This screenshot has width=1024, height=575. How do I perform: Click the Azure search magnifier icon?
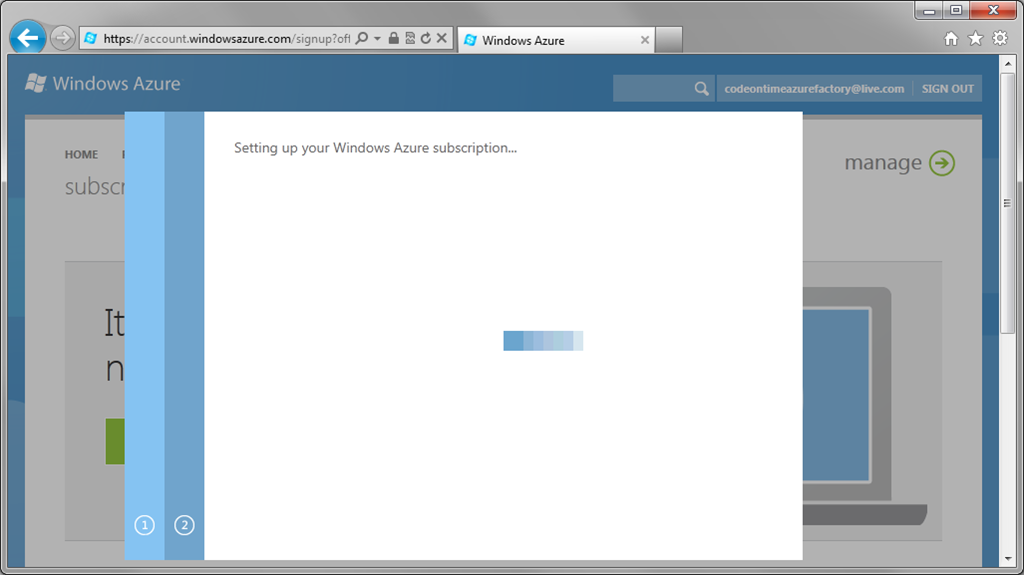701,88
